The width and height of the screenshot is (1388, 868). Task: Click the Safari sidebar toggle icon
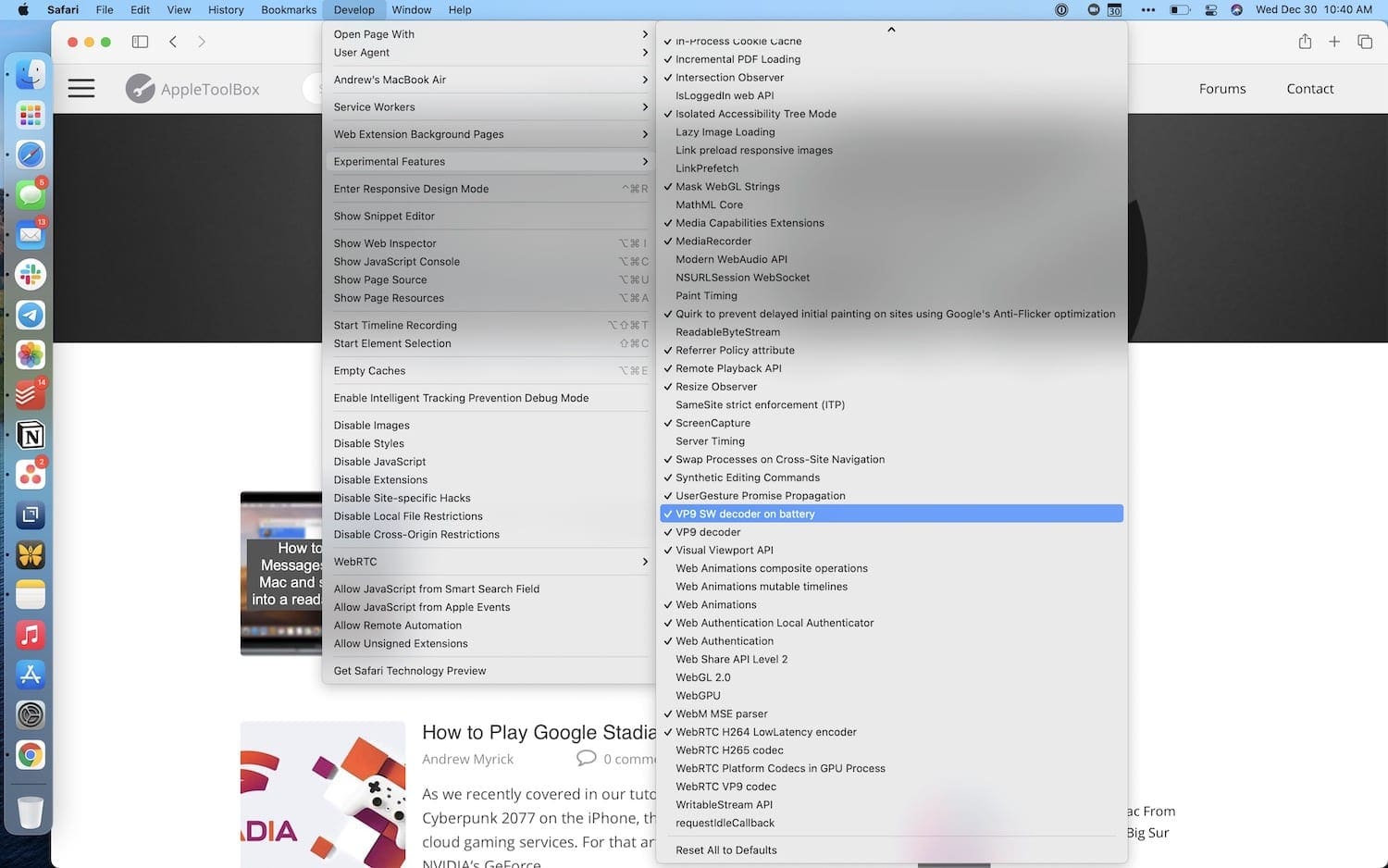click(x=140, y=42)
